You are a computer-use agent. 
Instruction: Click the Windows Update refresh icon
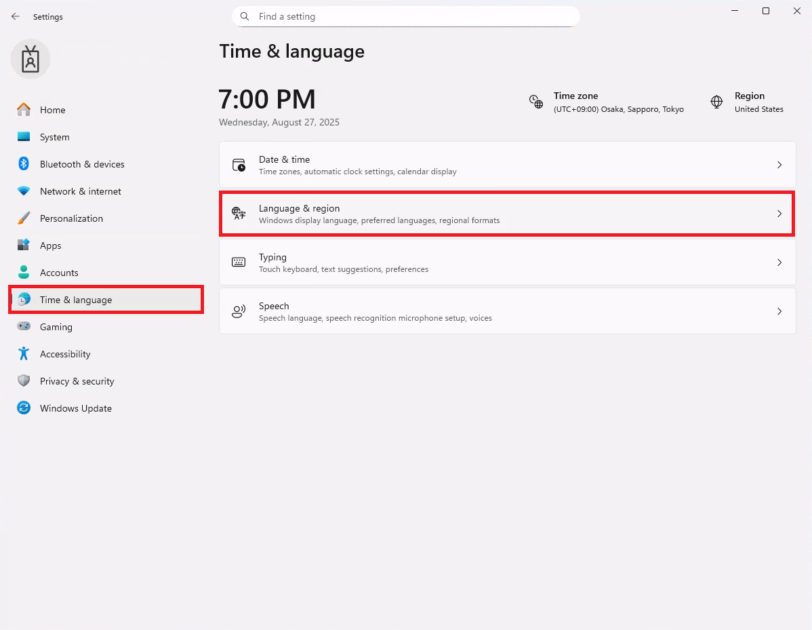coord(24,408)
